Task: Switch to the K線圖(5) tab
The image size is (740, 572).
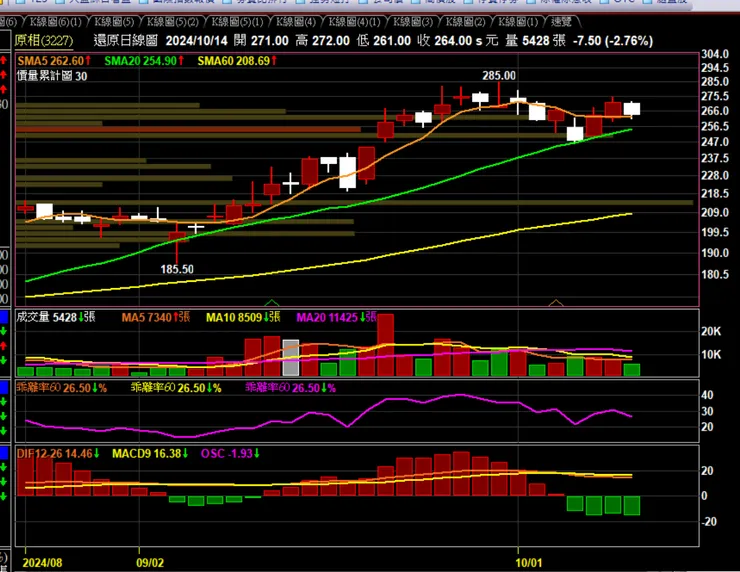Action: (114, 22)
